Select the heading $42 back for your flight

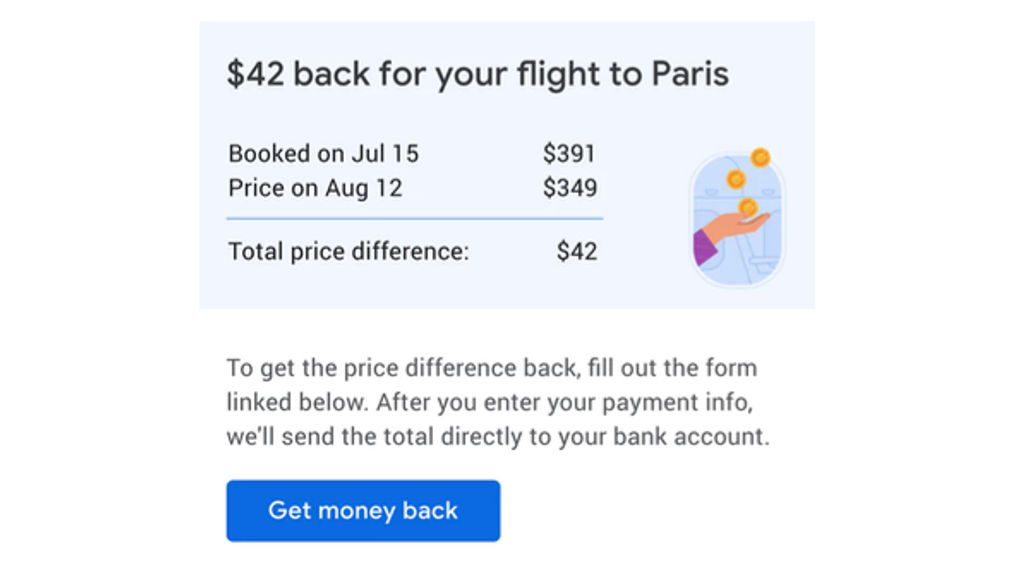click(477, 73)
